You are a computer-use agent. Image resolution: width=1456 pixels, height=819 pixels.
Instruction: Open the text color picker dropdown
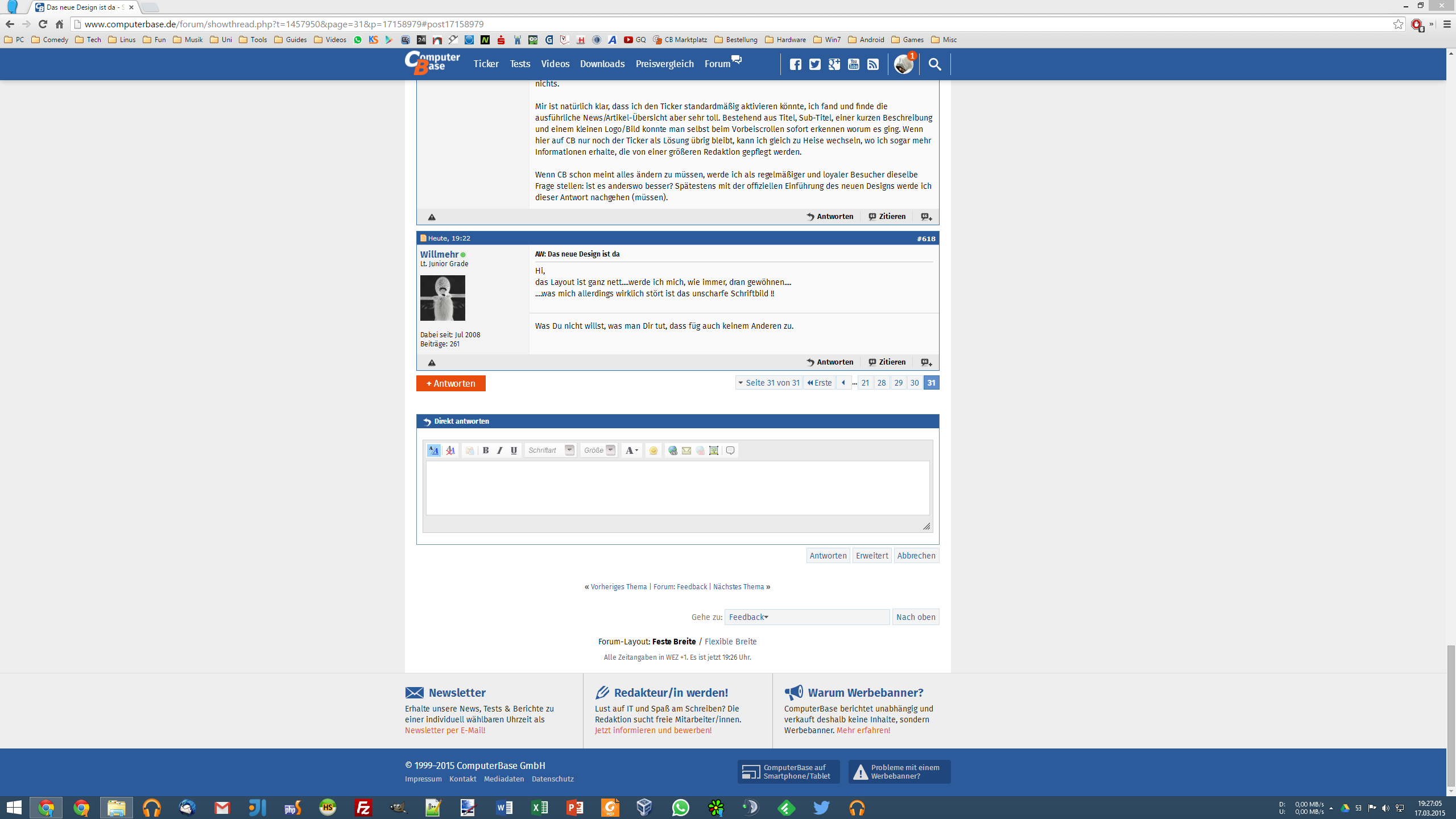coord(632,450)
